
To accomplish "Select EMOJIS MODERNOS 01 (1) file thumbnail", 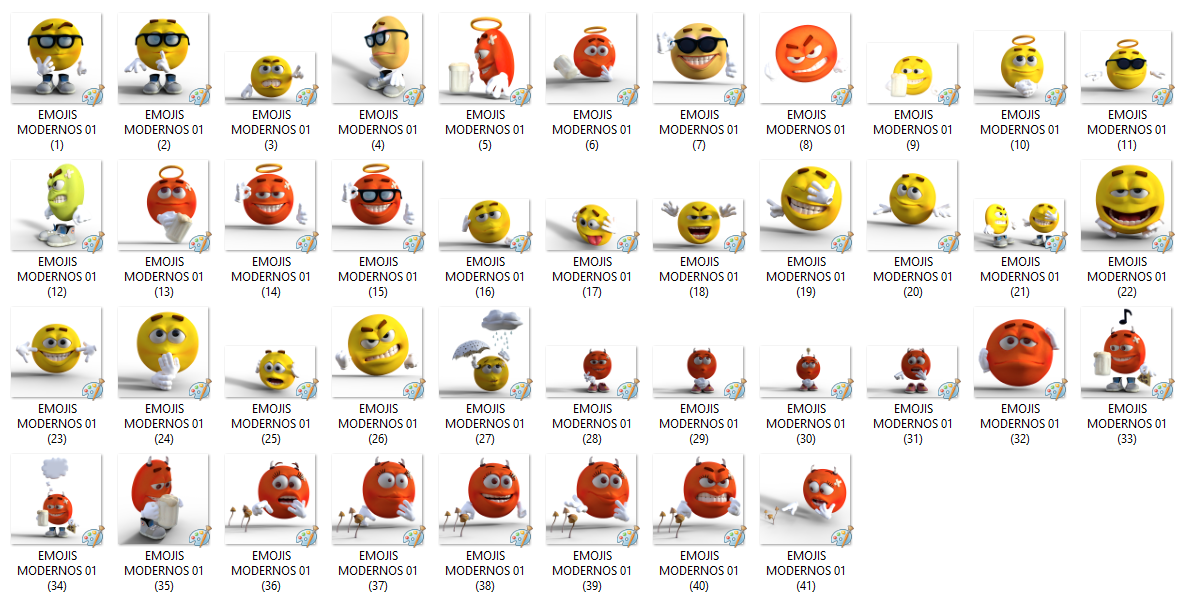I will click(56, 59).
